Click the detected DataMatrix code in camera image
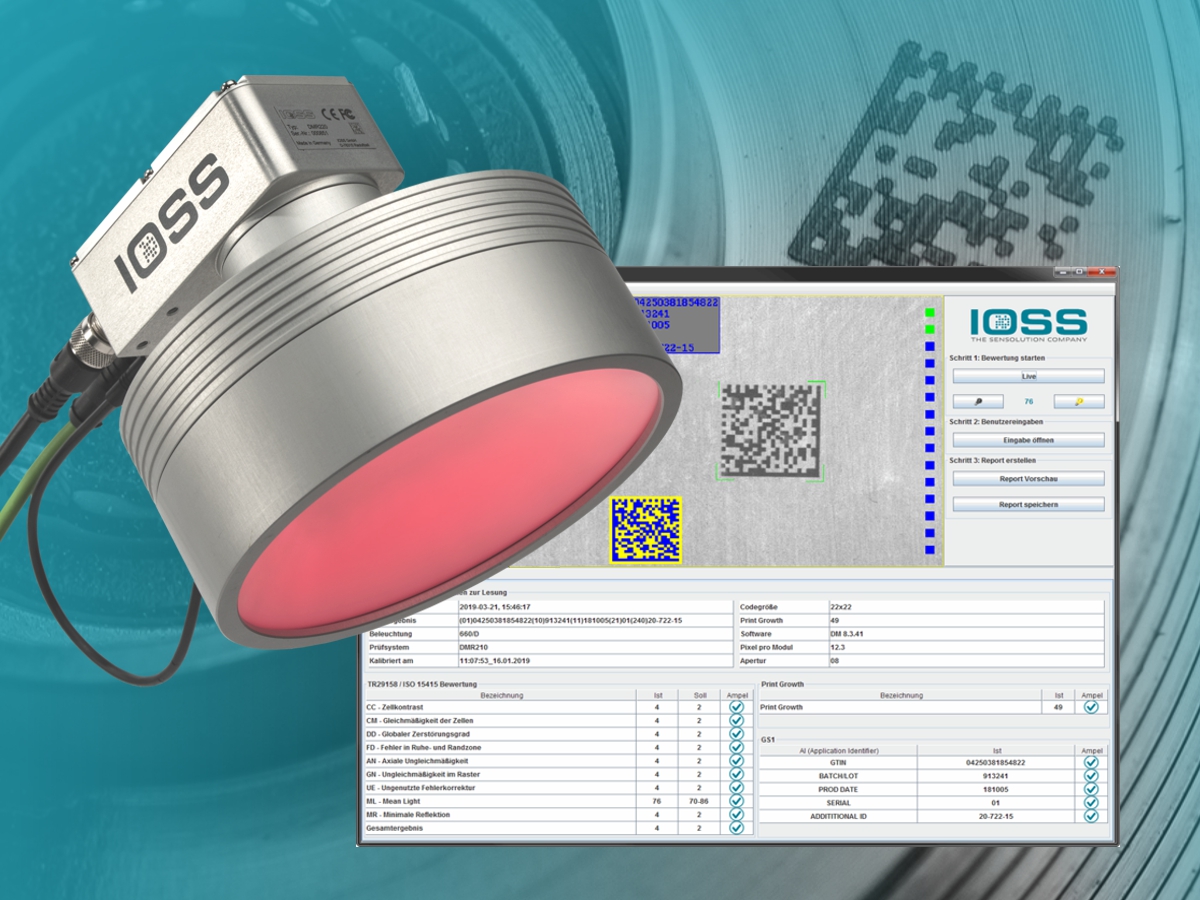1200x900 pixels. click(770, 430)
